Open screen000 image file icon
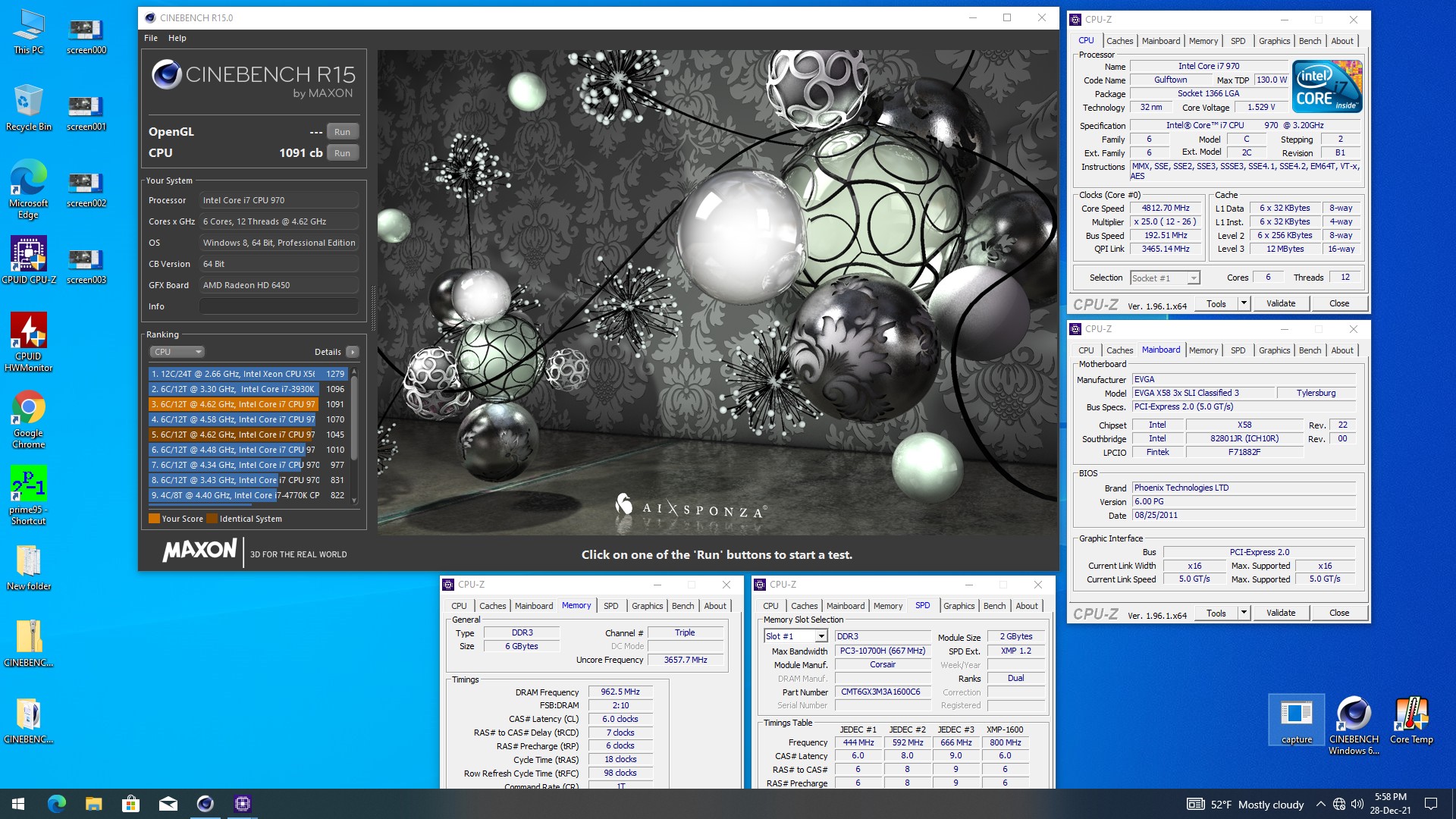The image size is (1456, 819). [86, 35]
